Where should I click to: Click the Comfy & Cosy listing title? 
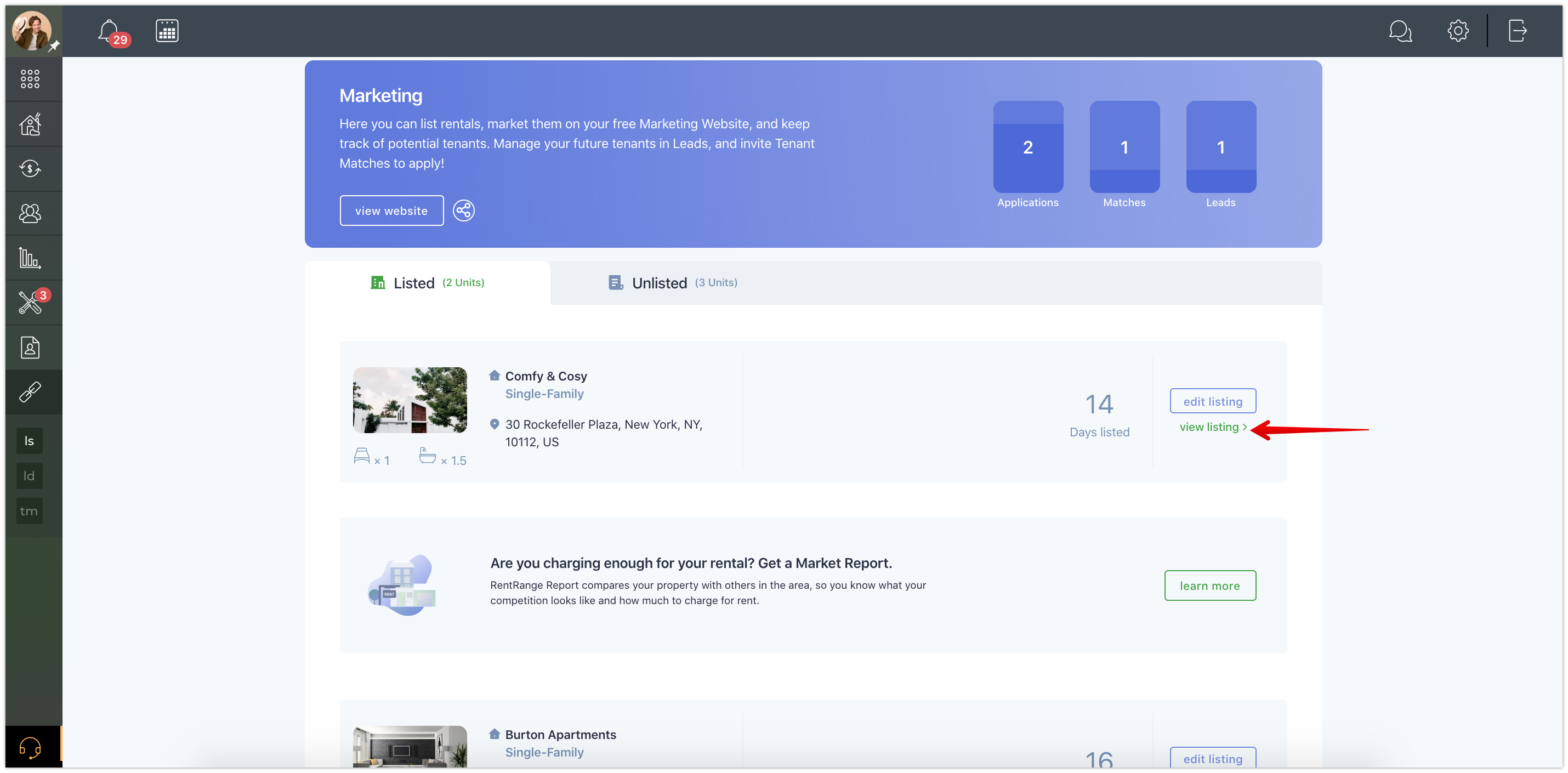tap(546, 376)
